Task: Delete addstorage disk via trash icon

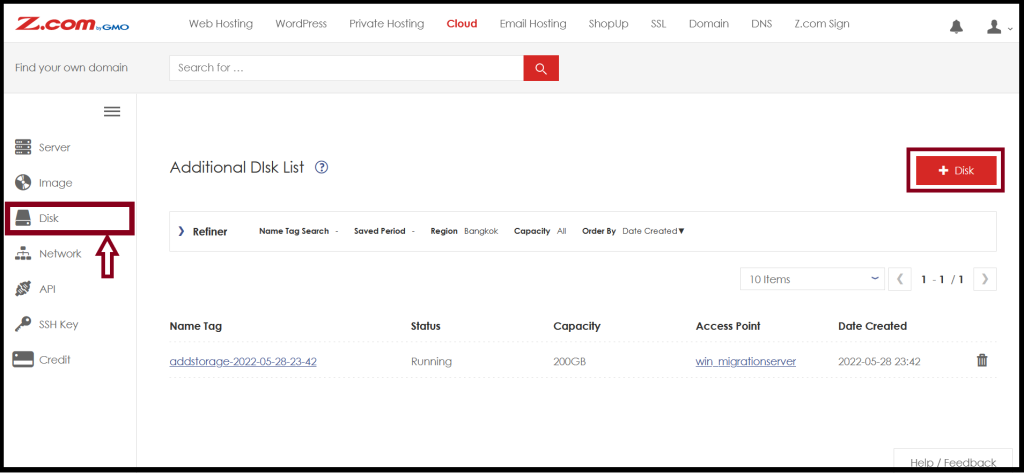Action: [x=982, y=360]
